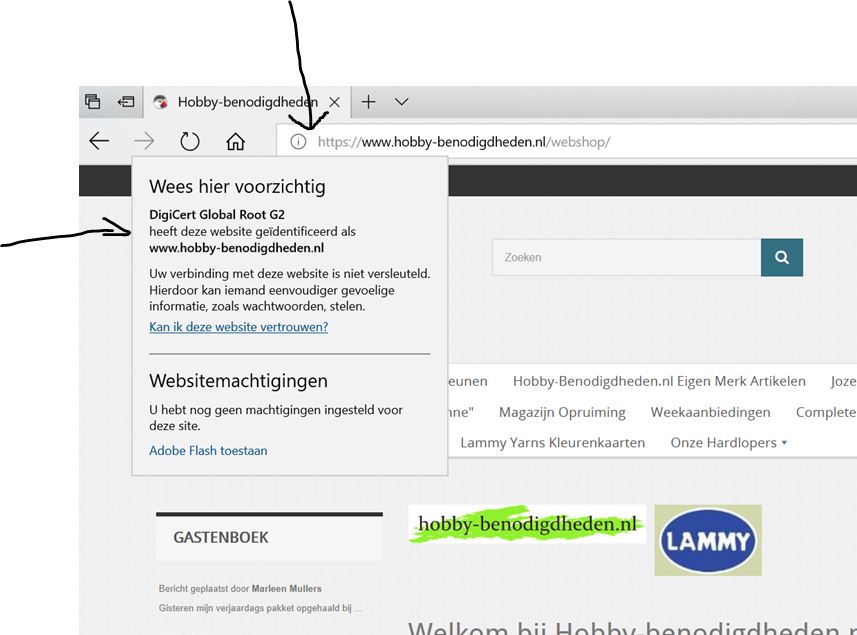Open the home page icon
Viewport: 857px width, 635px height.
click(x=236, y=142)
